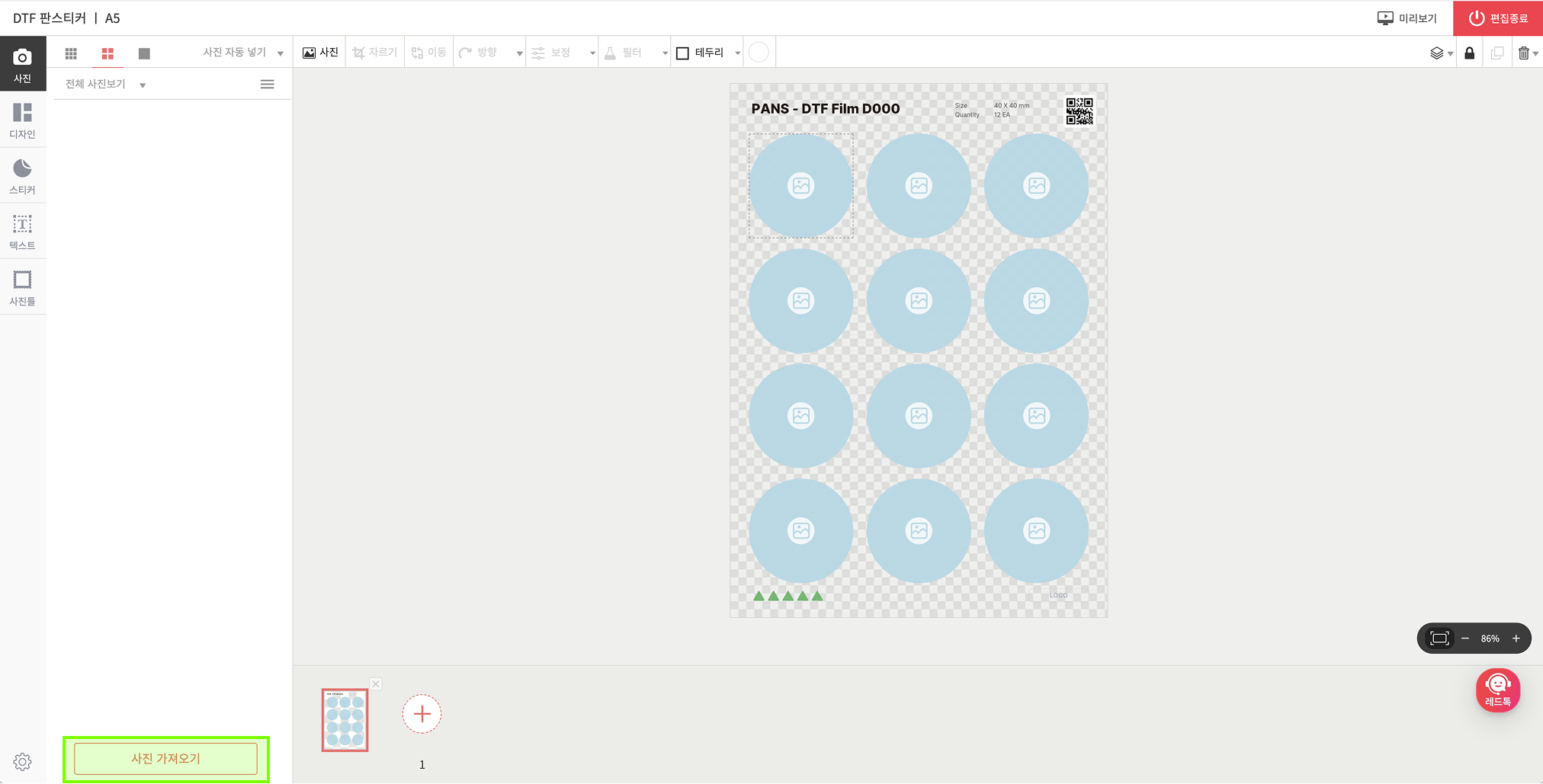The image size is (1543, 784).
Task: Select page 1 thumbnail
Action: 345,720
